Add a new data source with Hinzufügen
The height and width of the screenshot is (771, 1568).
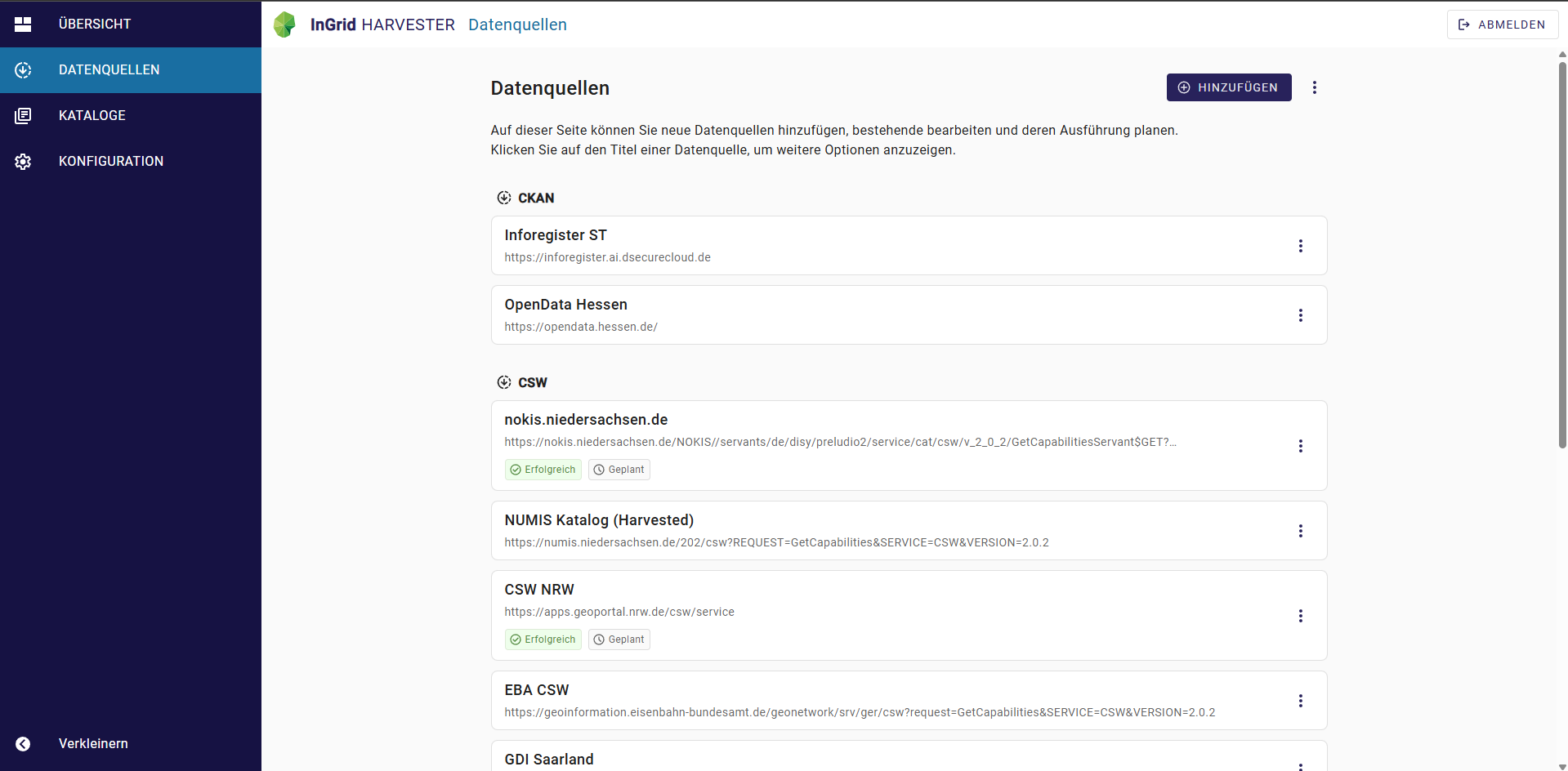pyautogui.click(x=1229, y=87)
